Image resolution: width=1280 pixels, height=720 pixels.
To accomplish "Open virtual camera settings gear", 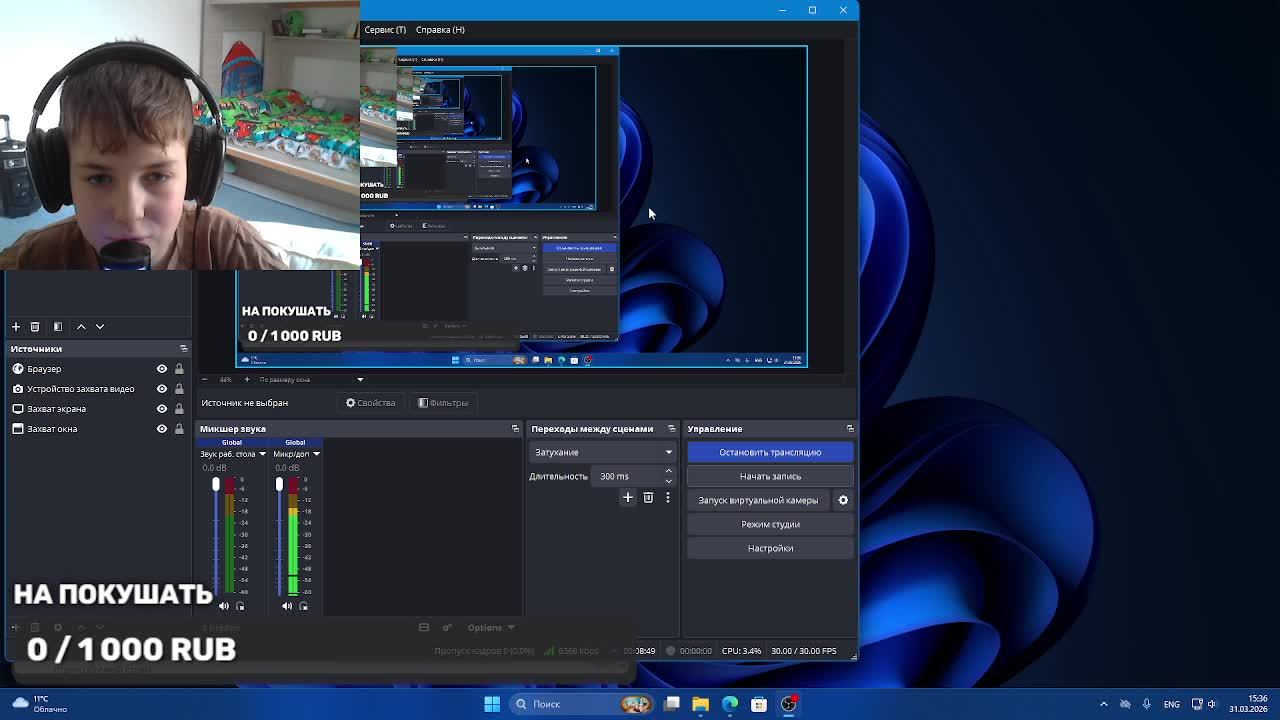I will click(x=843, y=500).
